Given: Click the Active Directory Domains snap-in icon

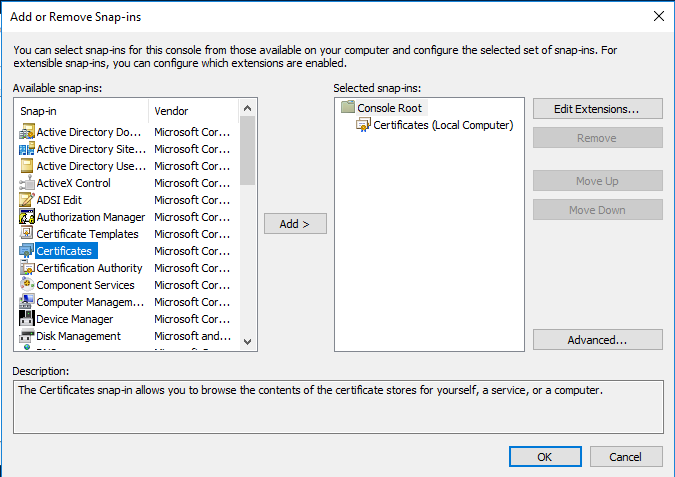Looking at the screenshot, I should (27, 132).
